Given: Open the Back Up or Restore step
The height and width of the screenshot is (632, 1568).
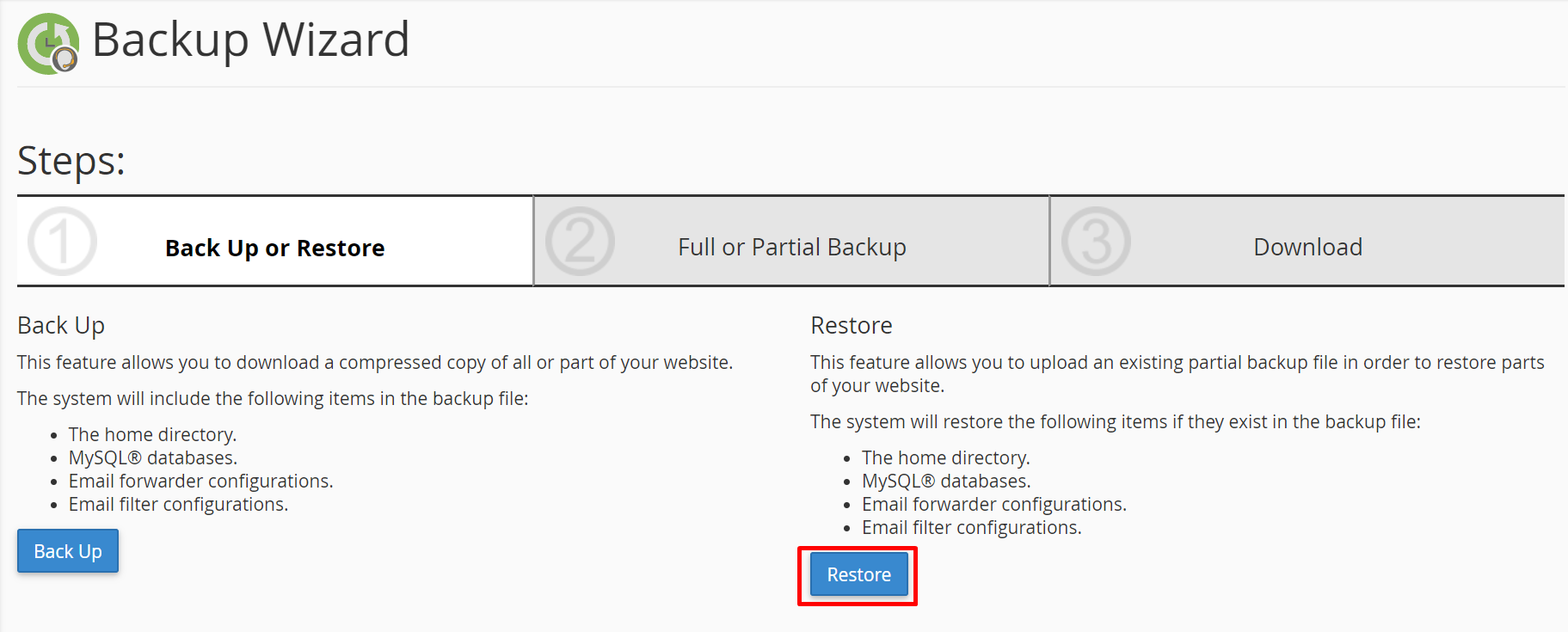Looking at the screenshot, I should (274, 248).
